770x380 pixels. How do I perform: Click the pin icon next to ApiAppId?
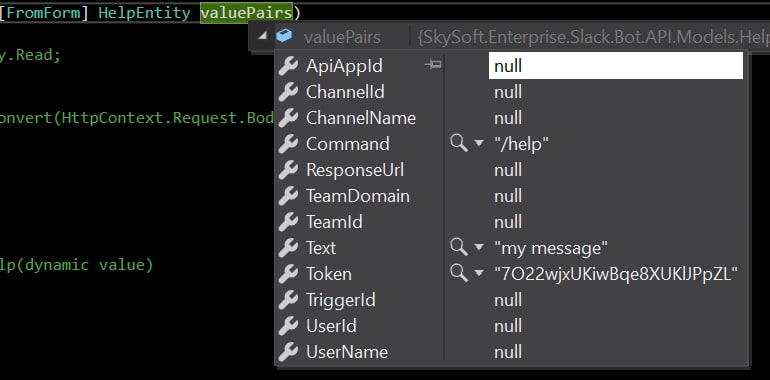coord(433,65)
